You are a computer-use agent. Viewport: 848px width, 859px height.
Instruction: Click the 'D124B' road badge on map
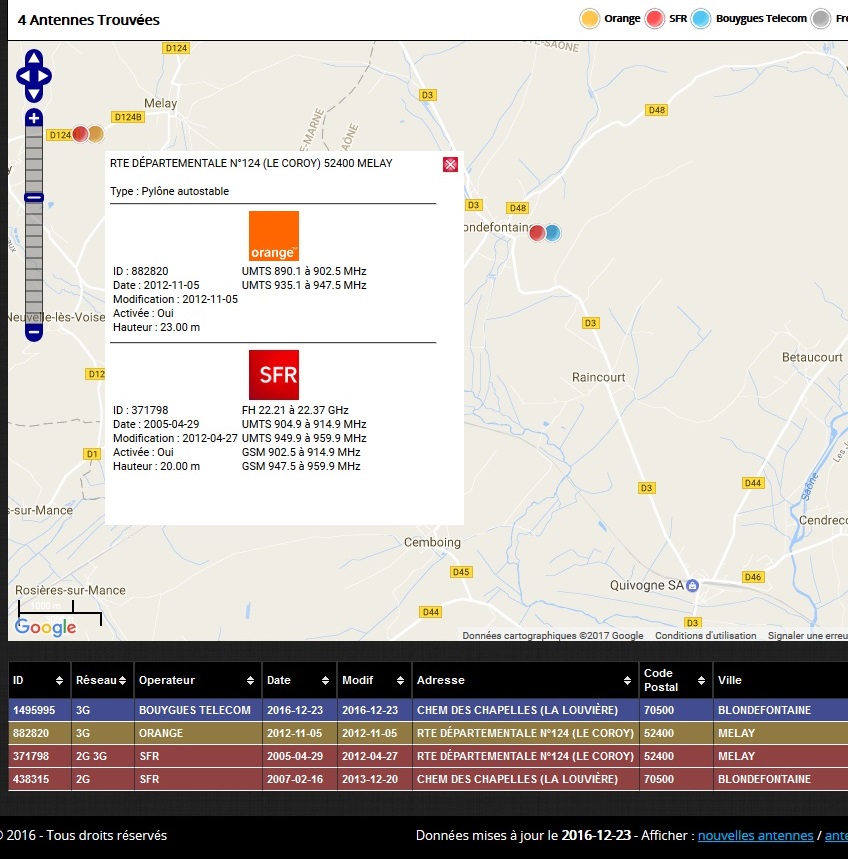pos(128,117)
